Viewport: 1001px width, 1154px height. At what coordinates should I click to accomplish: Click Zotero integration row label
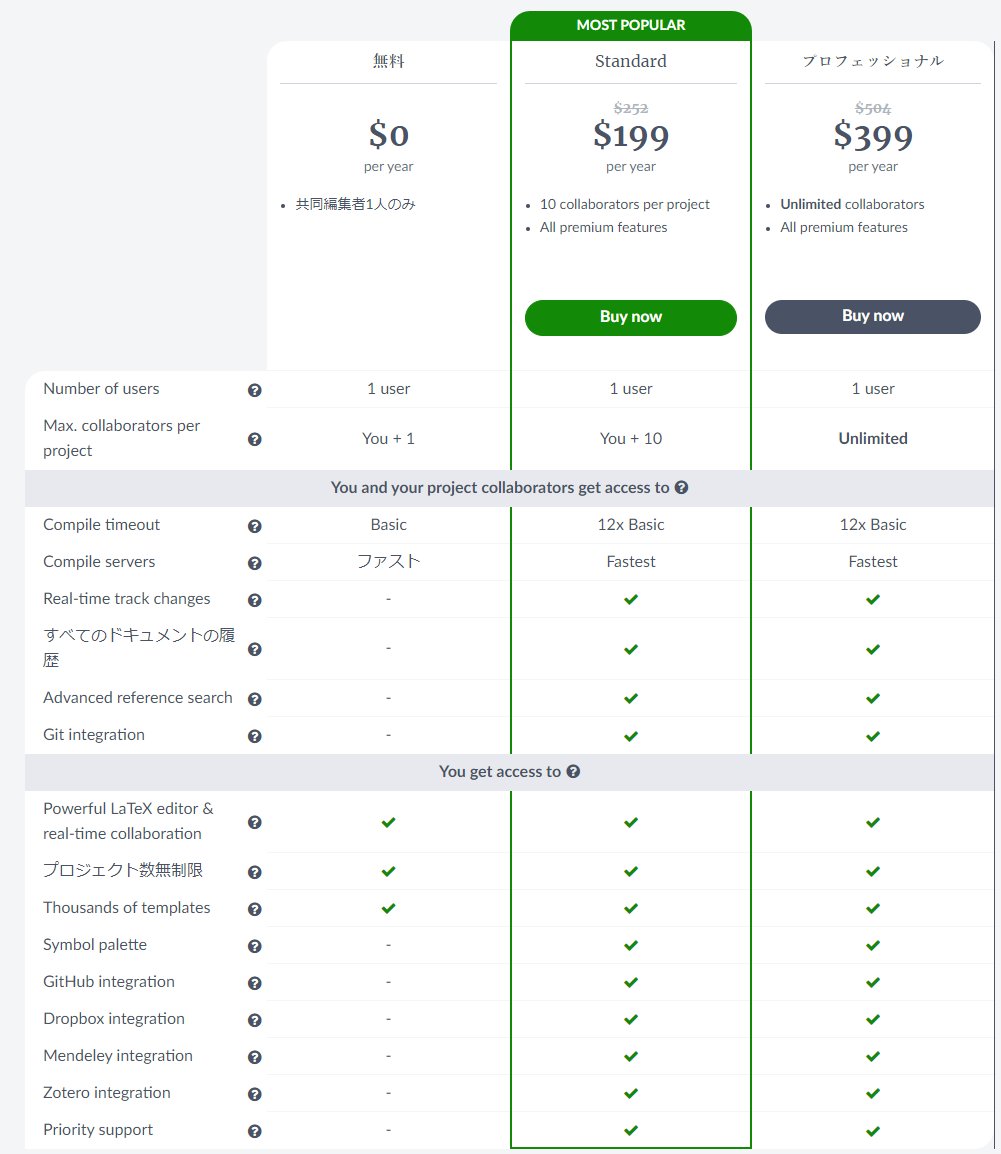(107, 1093)
